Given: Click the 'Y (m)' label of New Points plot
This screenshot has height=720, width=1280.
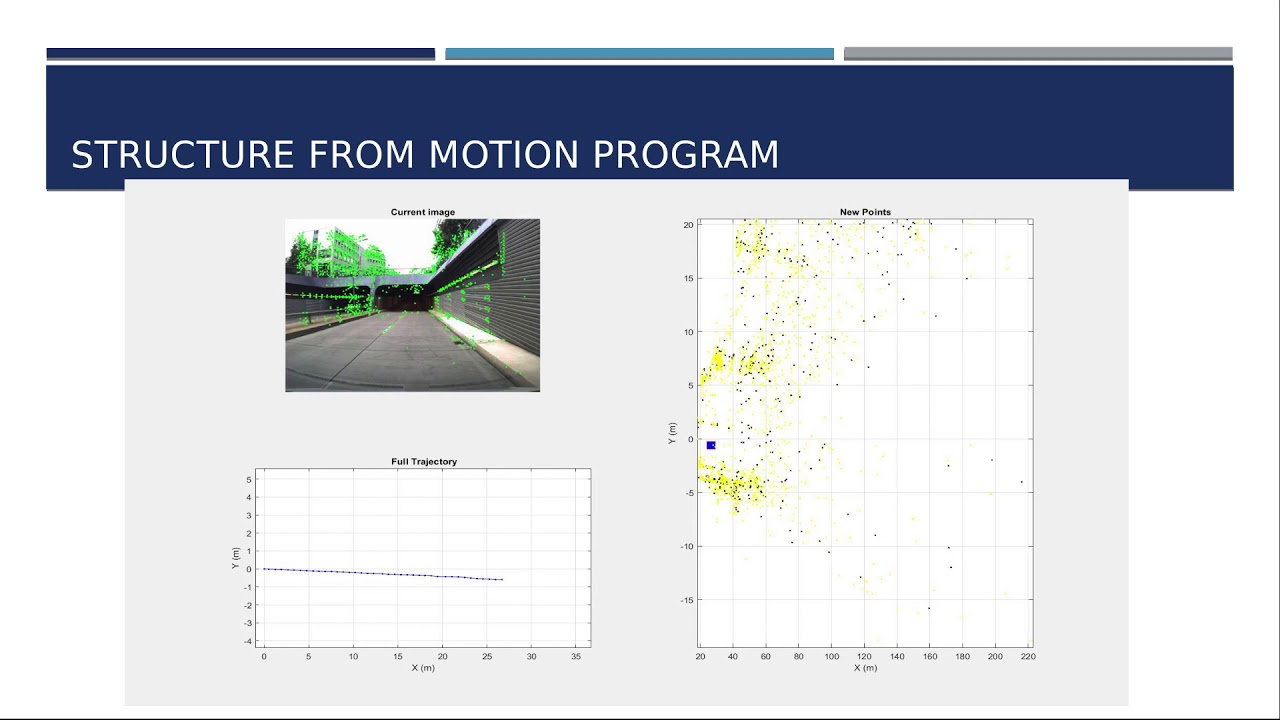Looking at the screenshot, I should [673, 432].
